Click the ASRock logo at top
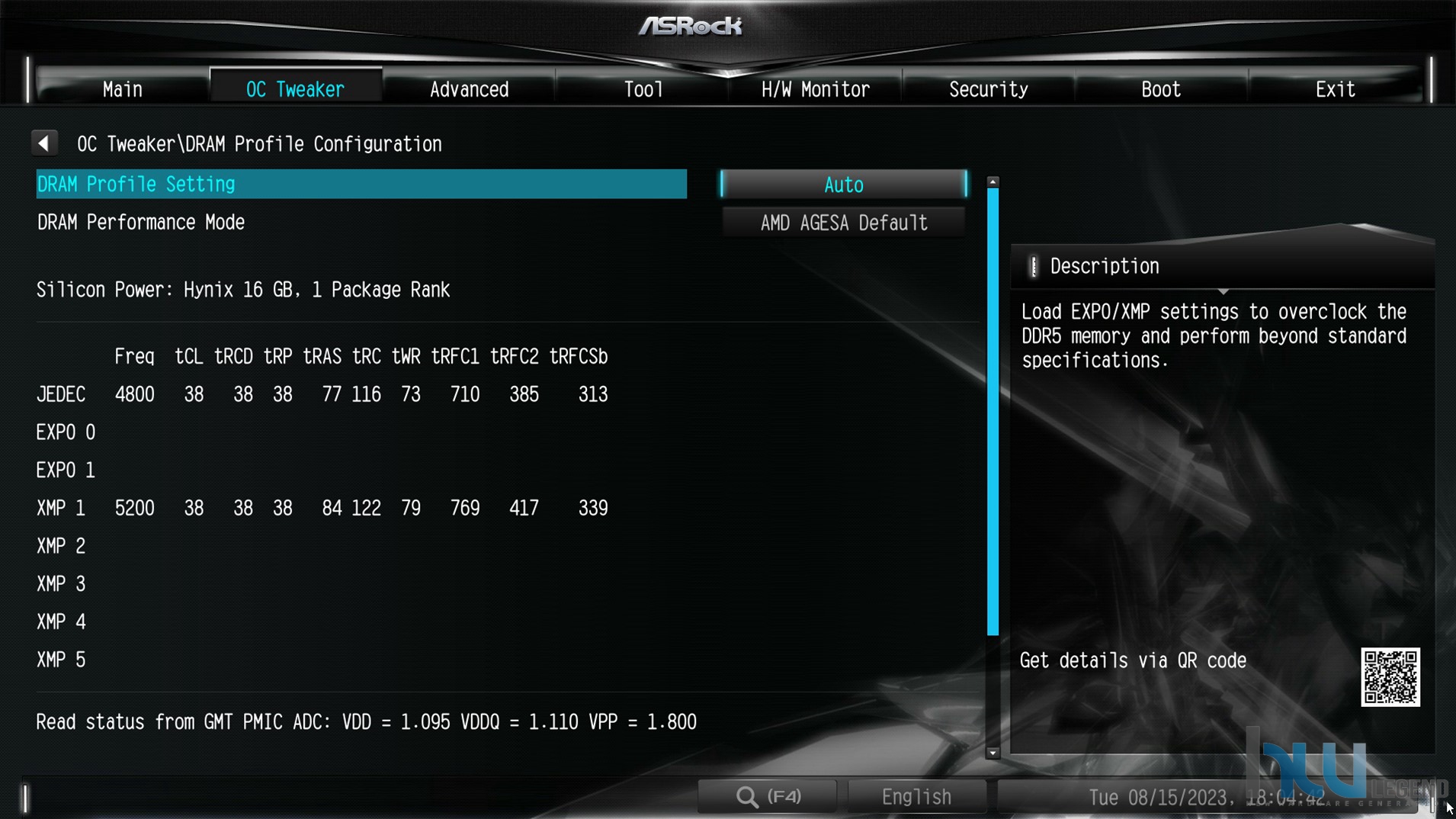Viewport: 1456px width, 819px height. (690, 27)
